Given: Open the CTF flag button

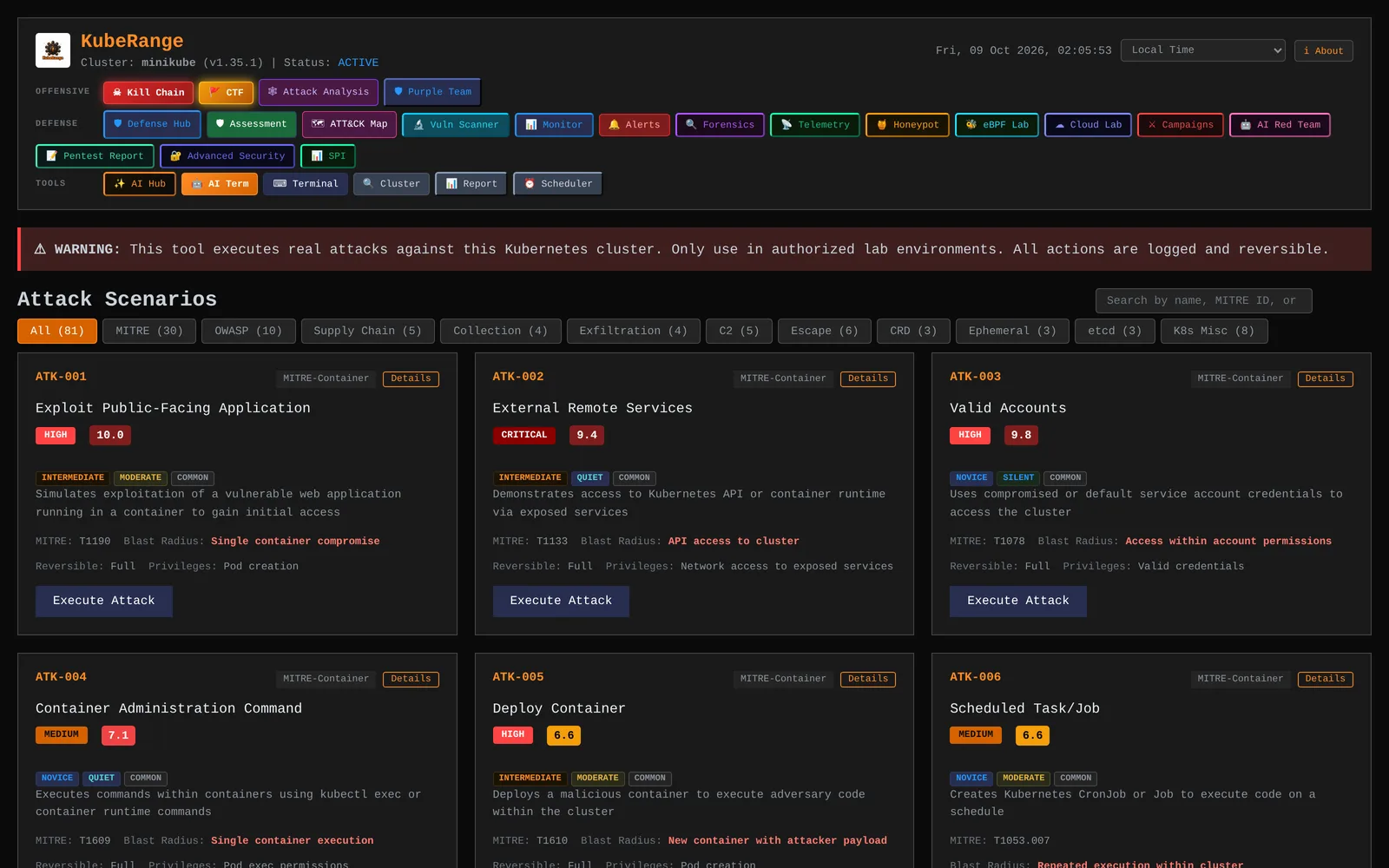Looking at the screenshot, I should pos(227,92).
